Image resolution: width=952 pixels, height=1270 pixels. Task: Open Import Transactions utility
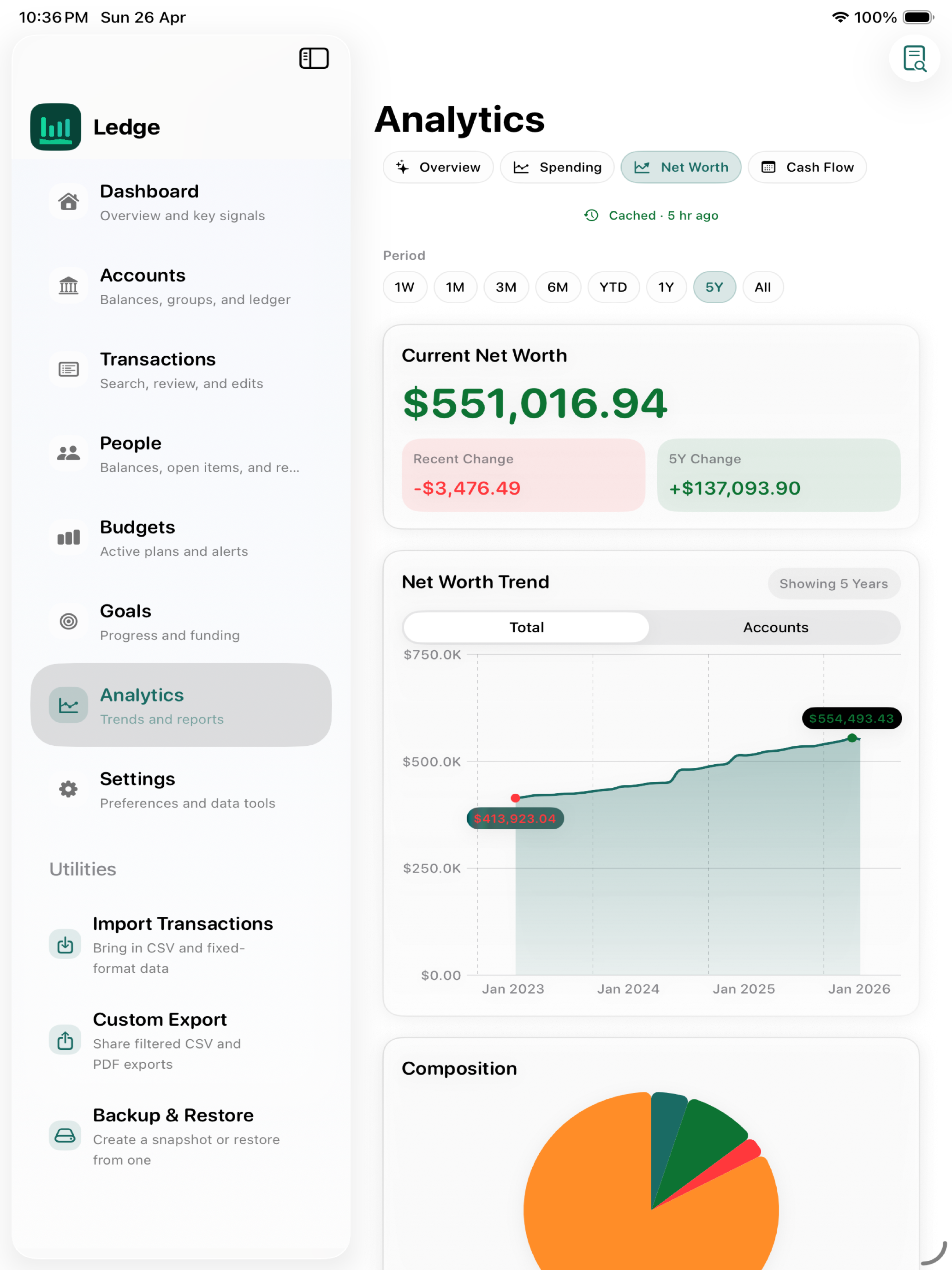point(181,944)
